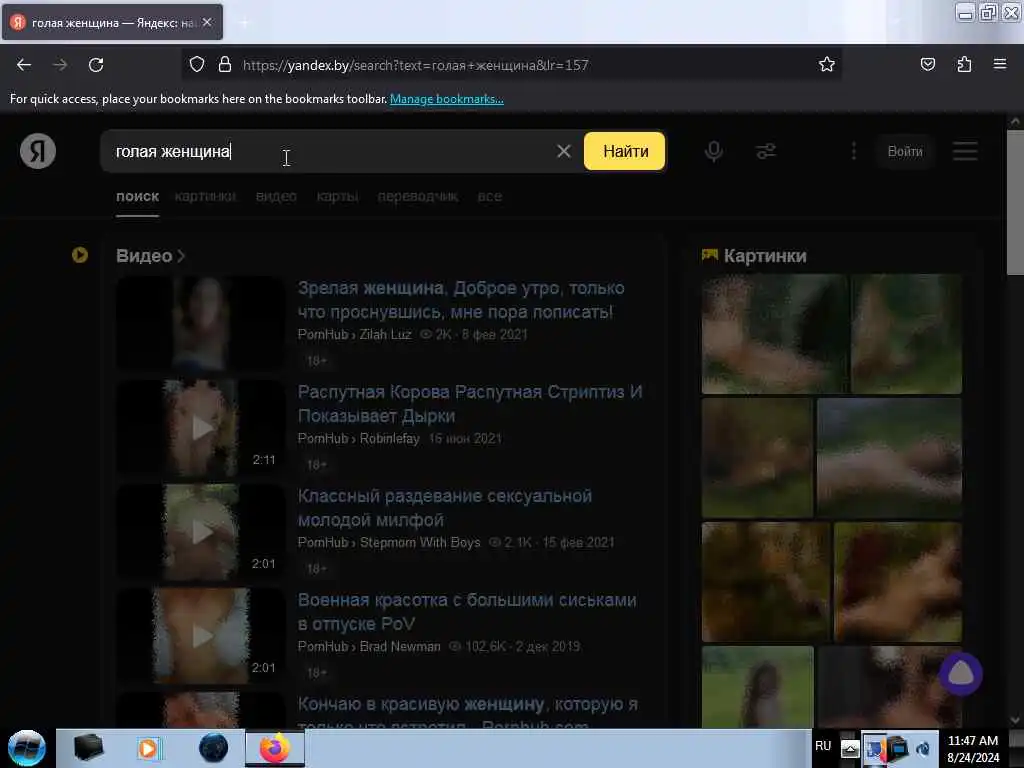Open the tracking protection shield icon

pos(197,65)
